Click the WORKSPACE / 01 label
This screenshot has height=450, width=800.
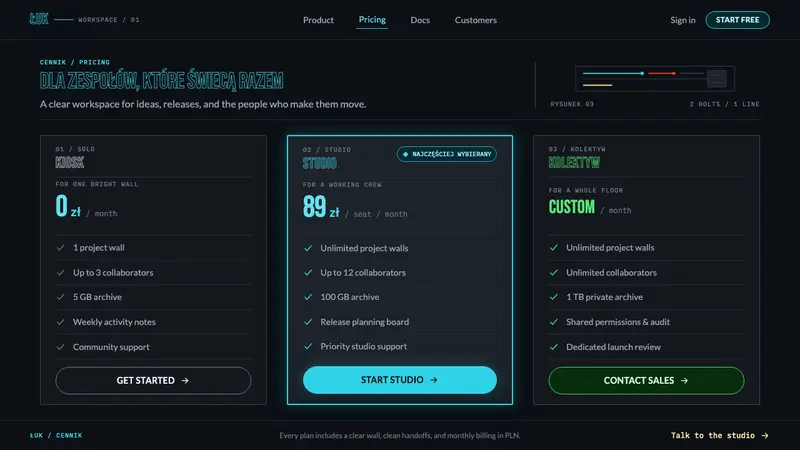[109, 20]
